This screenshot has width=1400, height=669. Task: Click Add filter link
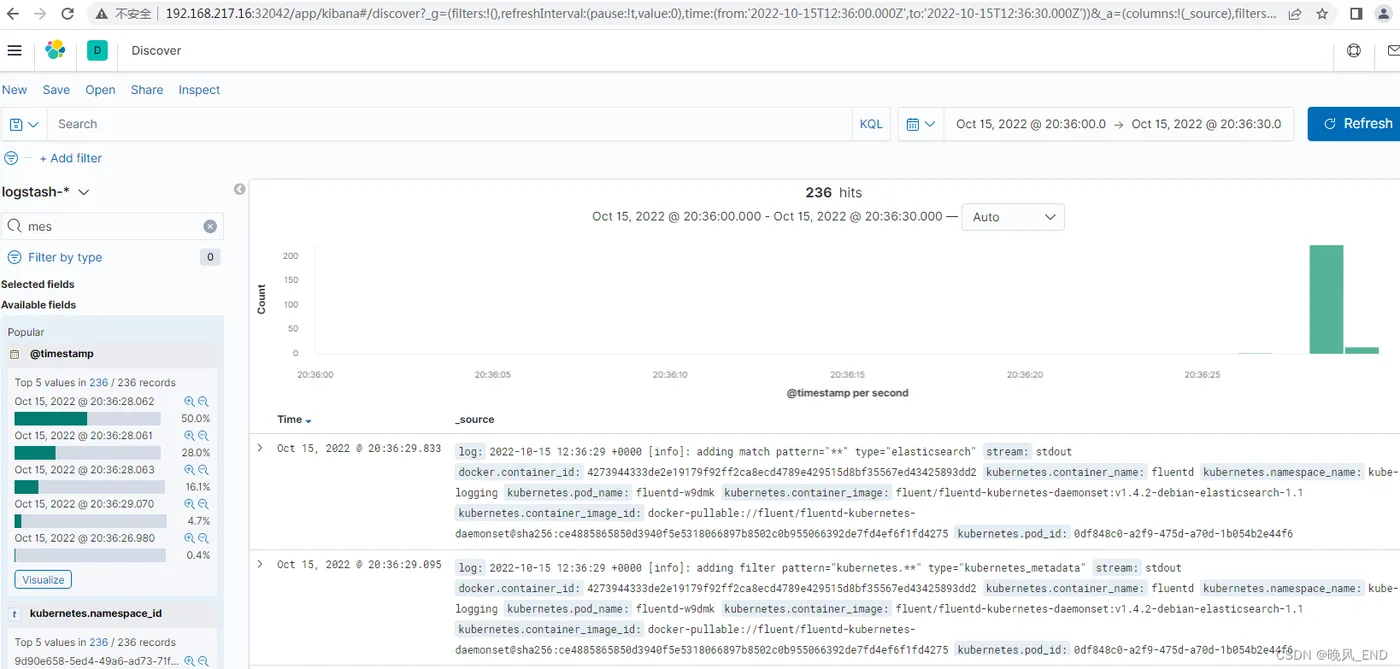[x=70, y=158]
